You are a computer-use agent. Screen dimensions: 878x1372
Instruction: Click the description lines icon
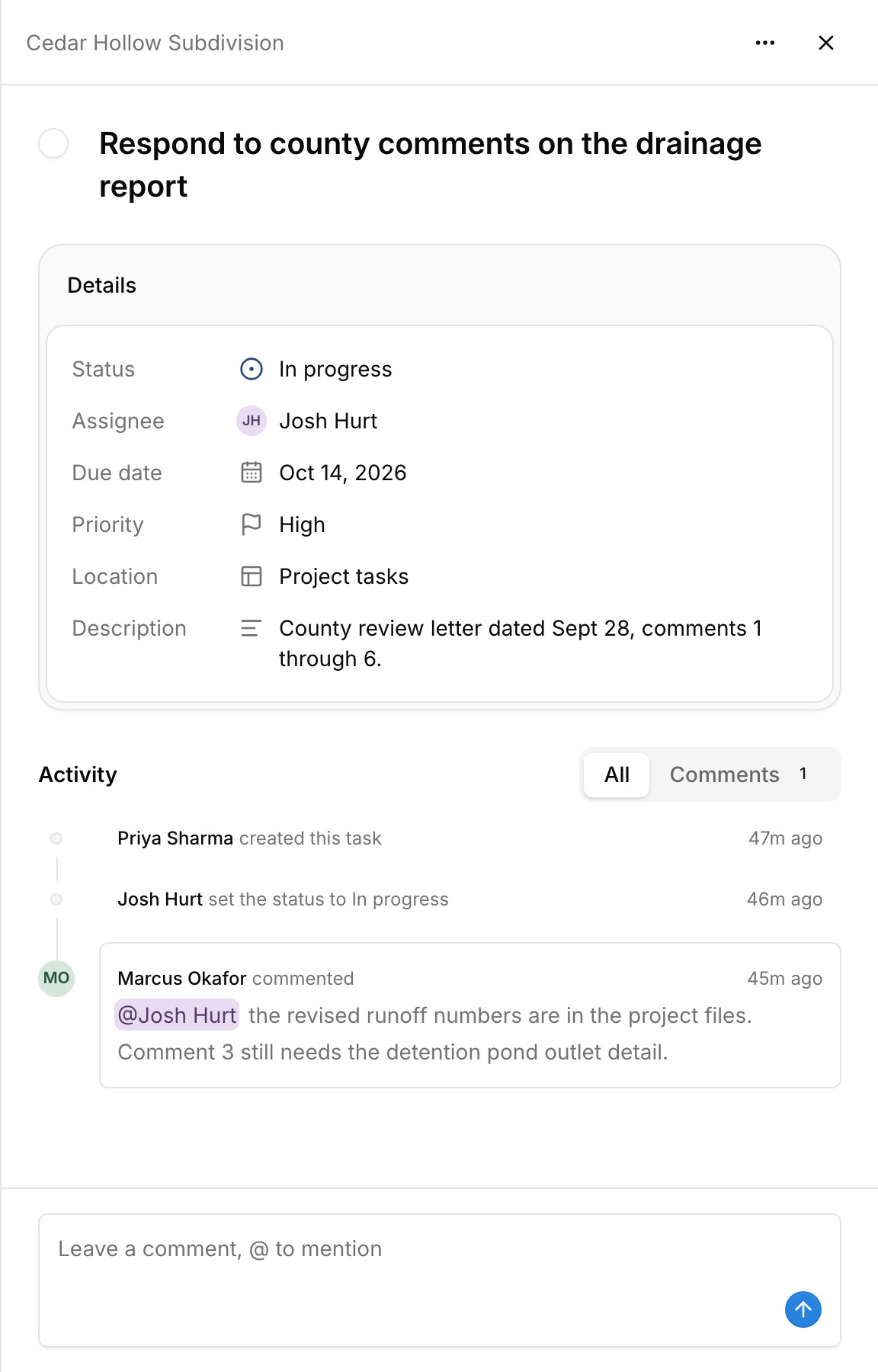252,628
